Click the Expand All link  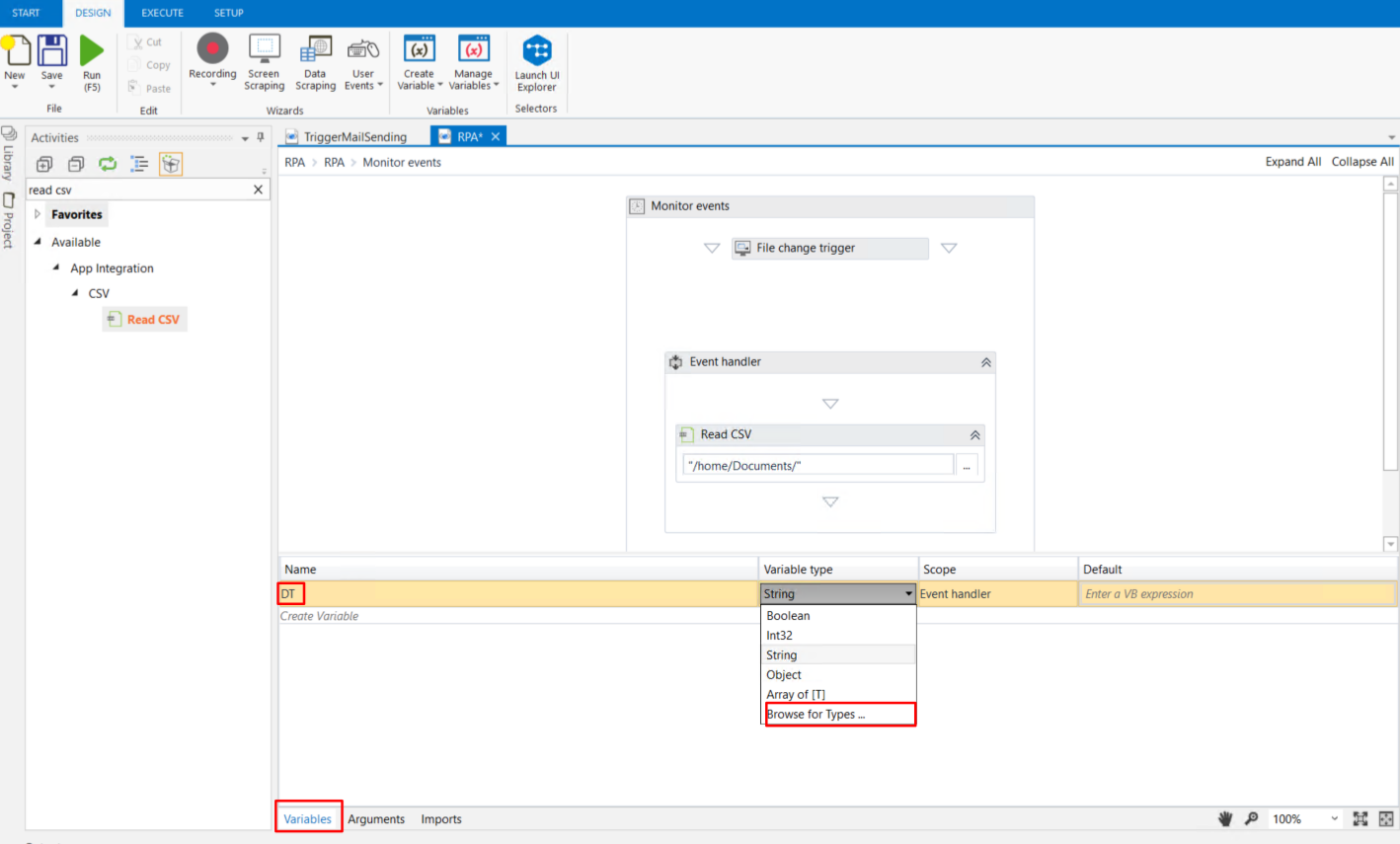(x=1292, y=162)
